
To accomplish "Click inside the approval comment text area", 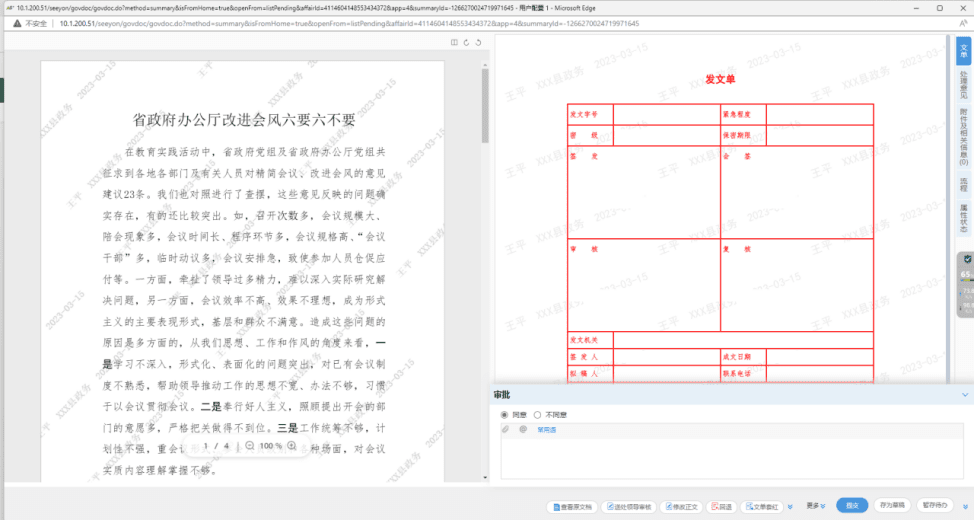I will click(x=732, y=458).
